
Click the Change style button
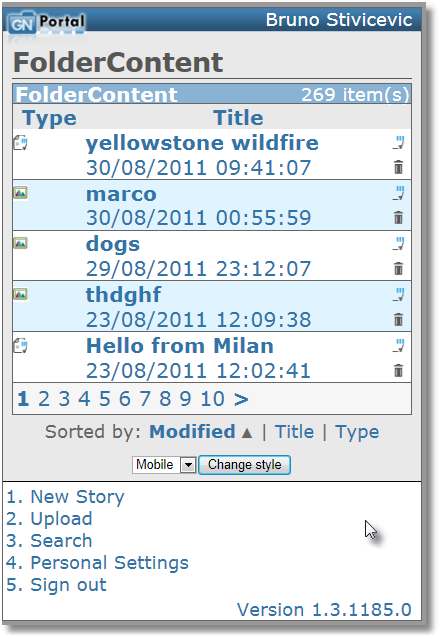[244, 465]
